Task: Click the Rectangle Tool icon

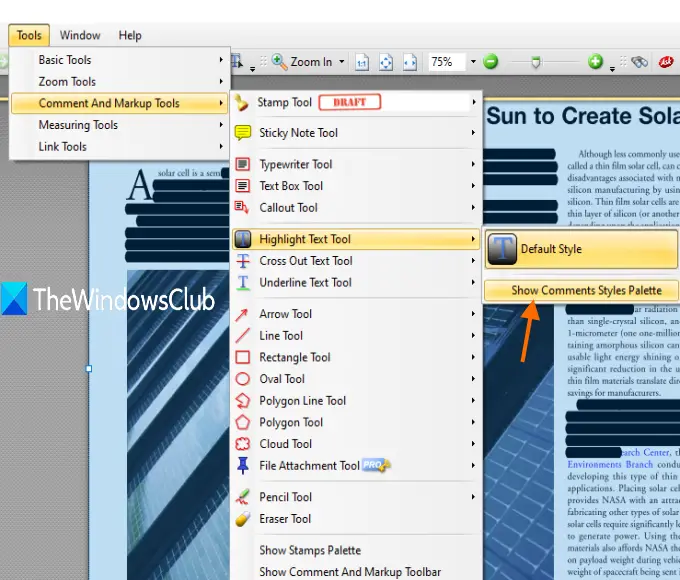Action: click(242, 357)
